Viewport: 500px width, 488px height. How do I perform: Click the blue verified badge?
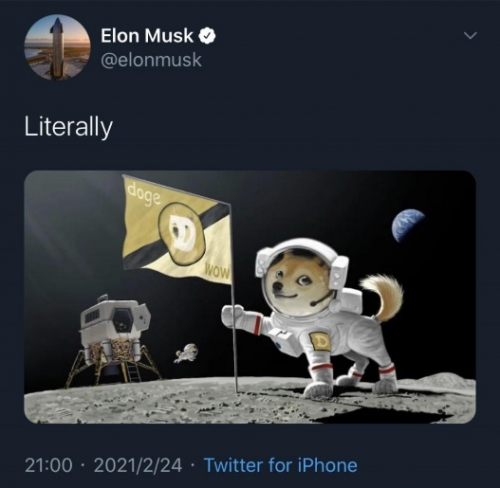click(x=207, y=36)
